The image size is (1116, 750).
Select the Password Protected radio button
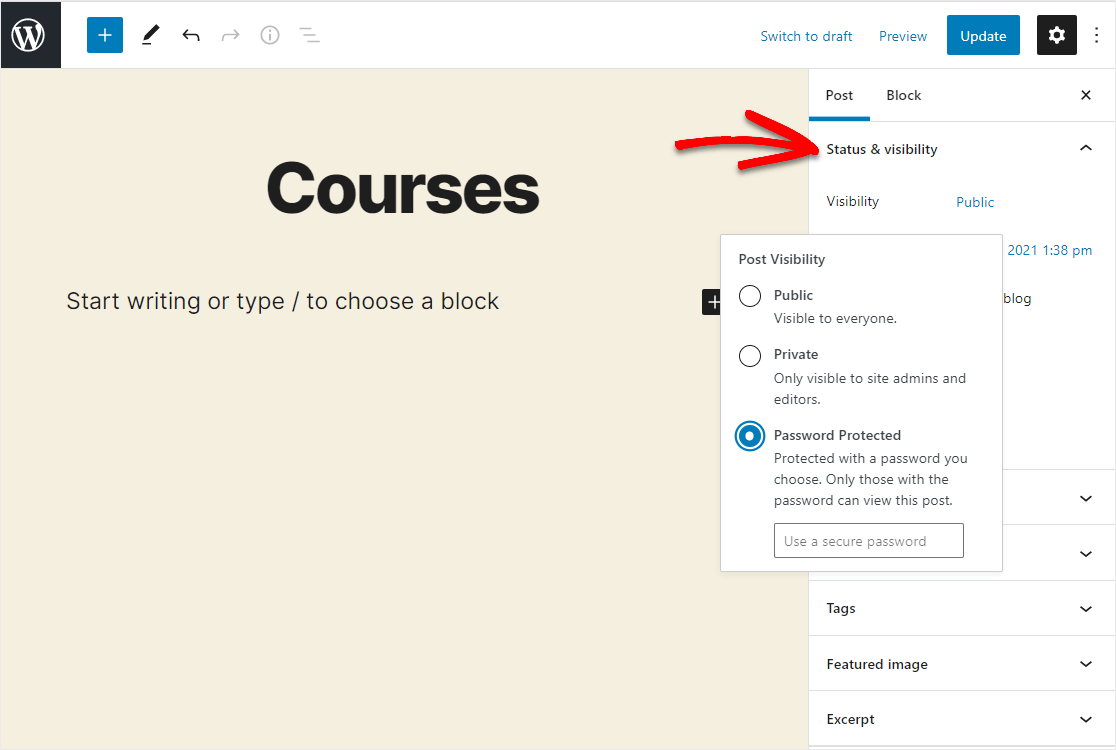click(749, 436)
